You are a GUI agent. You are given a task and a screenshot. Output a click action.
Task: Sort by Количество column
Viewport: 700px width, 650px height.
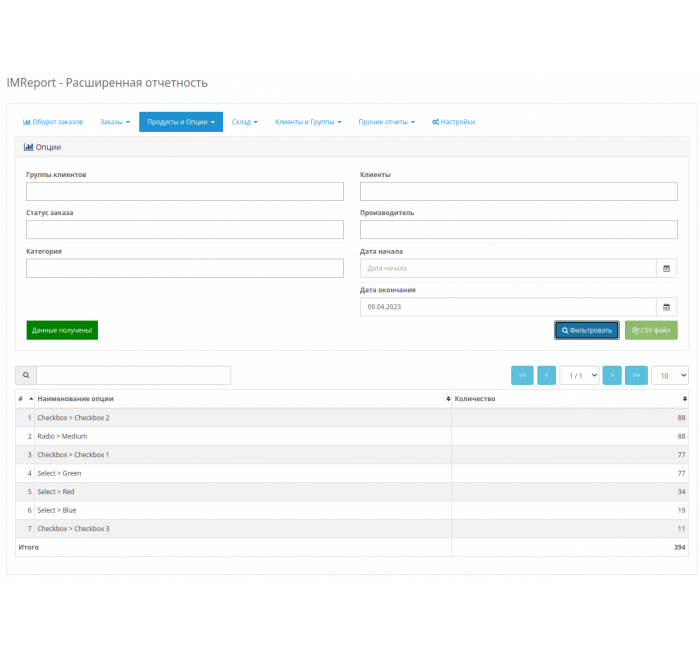570,399
